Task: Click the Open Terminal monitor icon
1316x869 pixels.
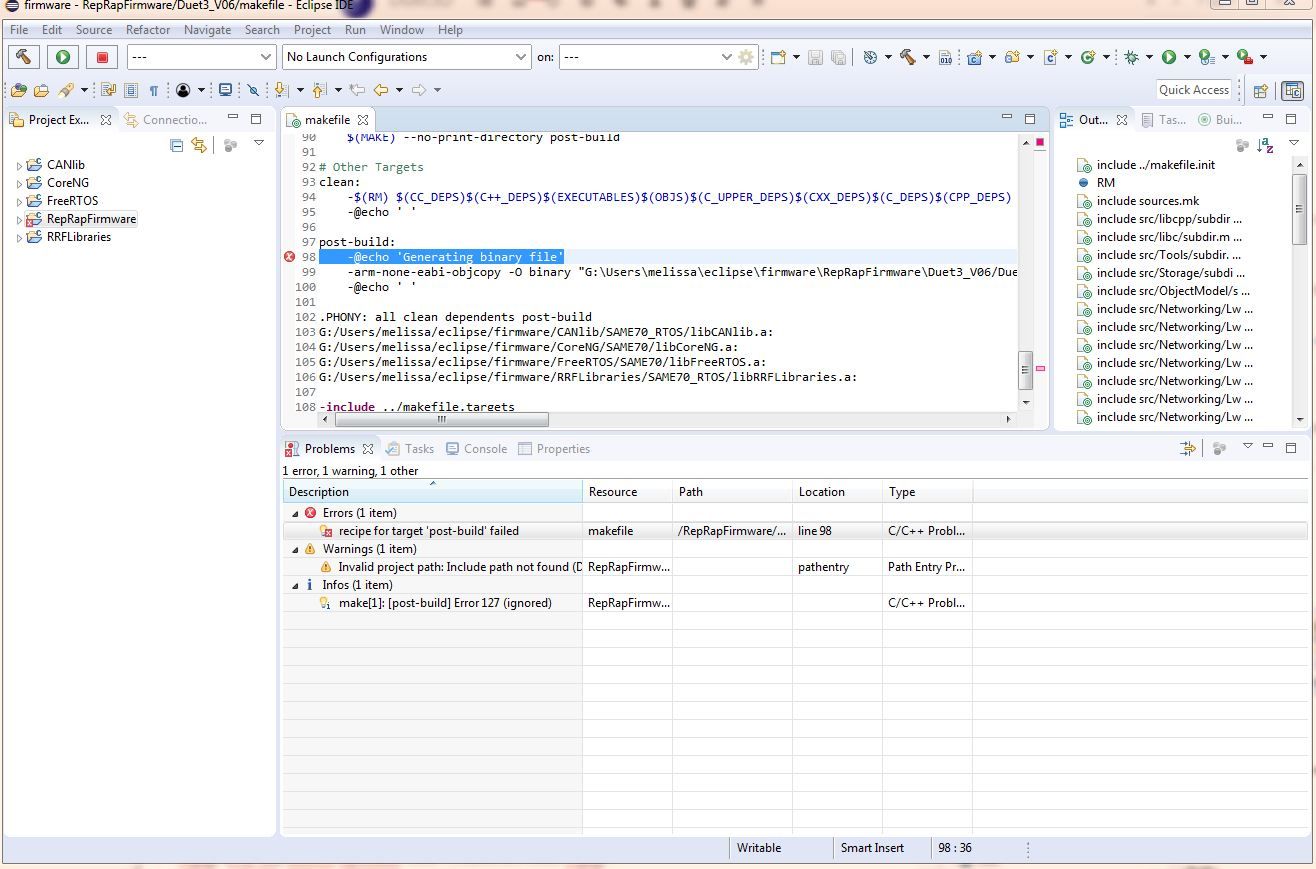Action: pos(225,90)
